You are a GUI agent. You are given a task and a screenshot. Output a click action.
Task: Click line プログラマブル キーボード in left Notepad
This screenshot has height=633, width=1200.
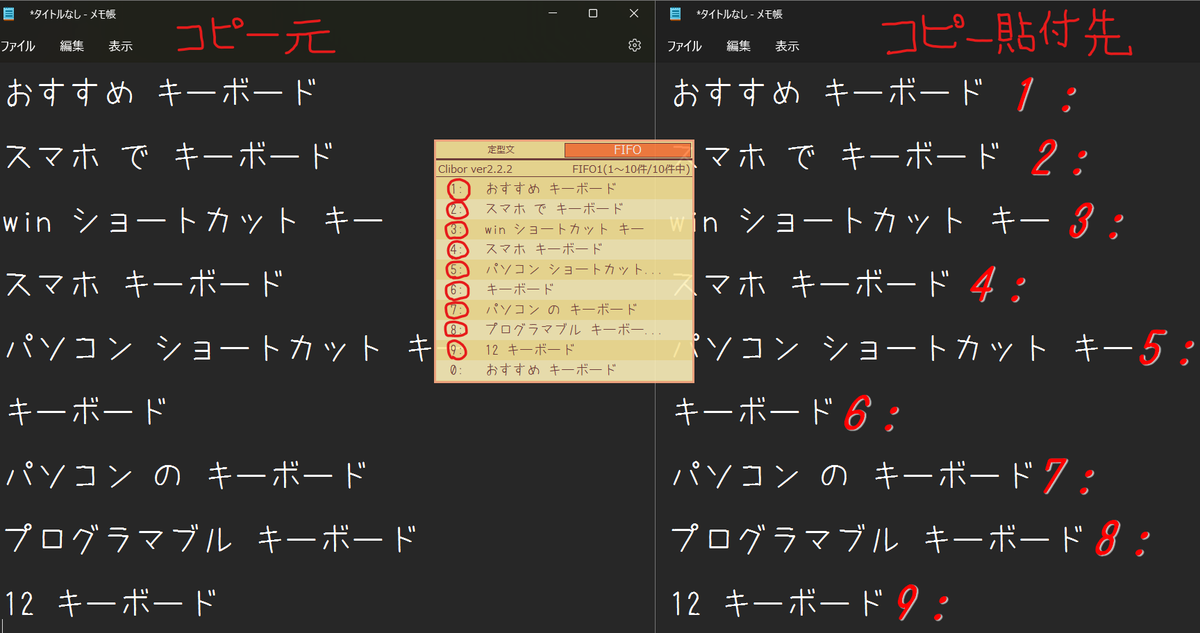point(210,538)
